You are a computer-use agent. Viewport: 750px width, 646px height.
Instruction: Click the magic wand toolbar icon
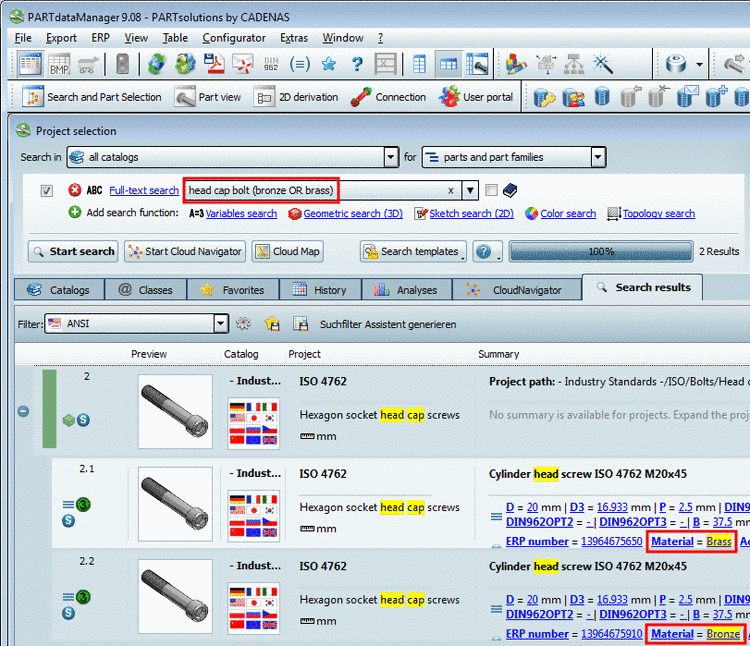603,64
